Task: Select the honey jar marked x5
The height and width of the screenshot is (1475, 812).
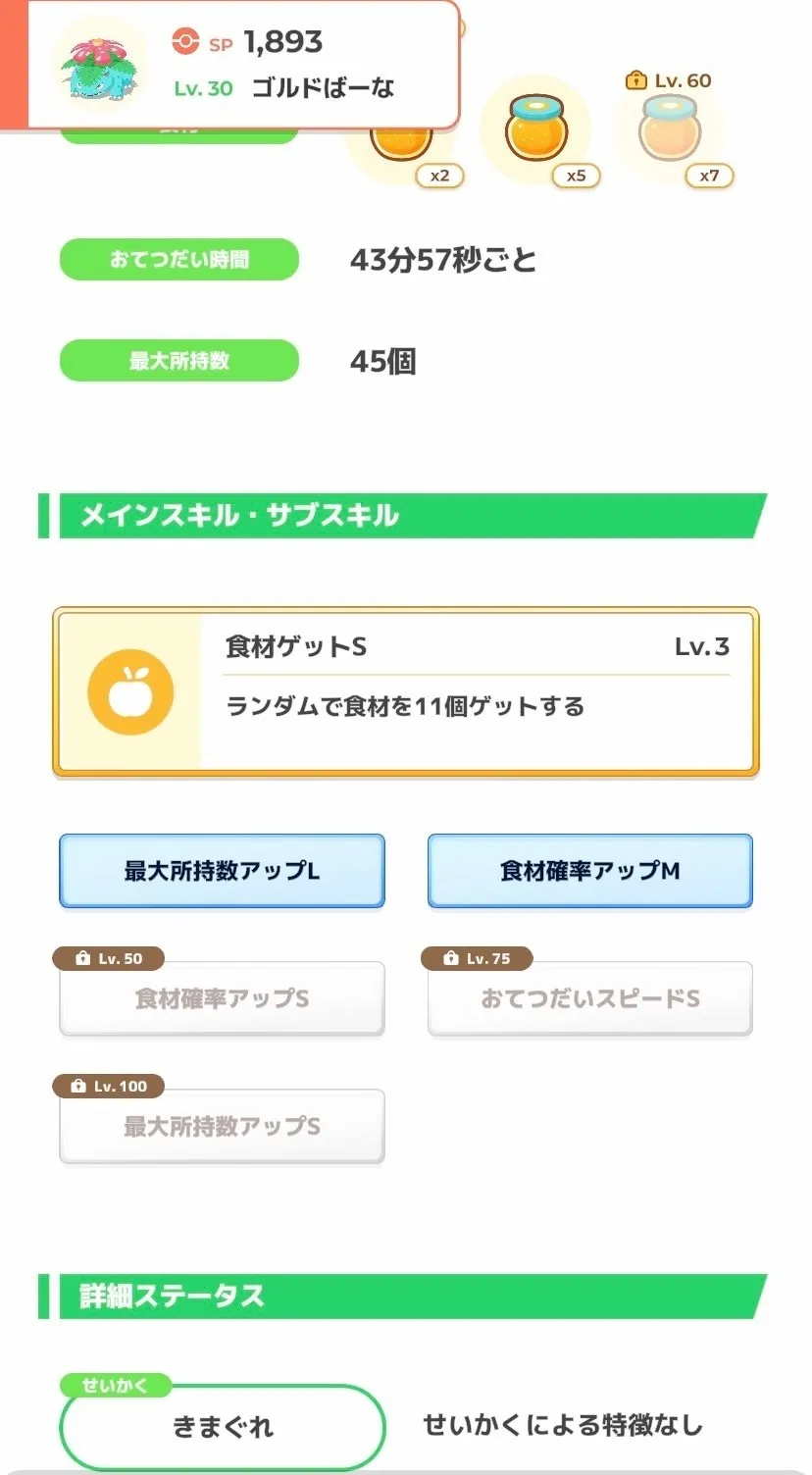Action: (535, 129)
